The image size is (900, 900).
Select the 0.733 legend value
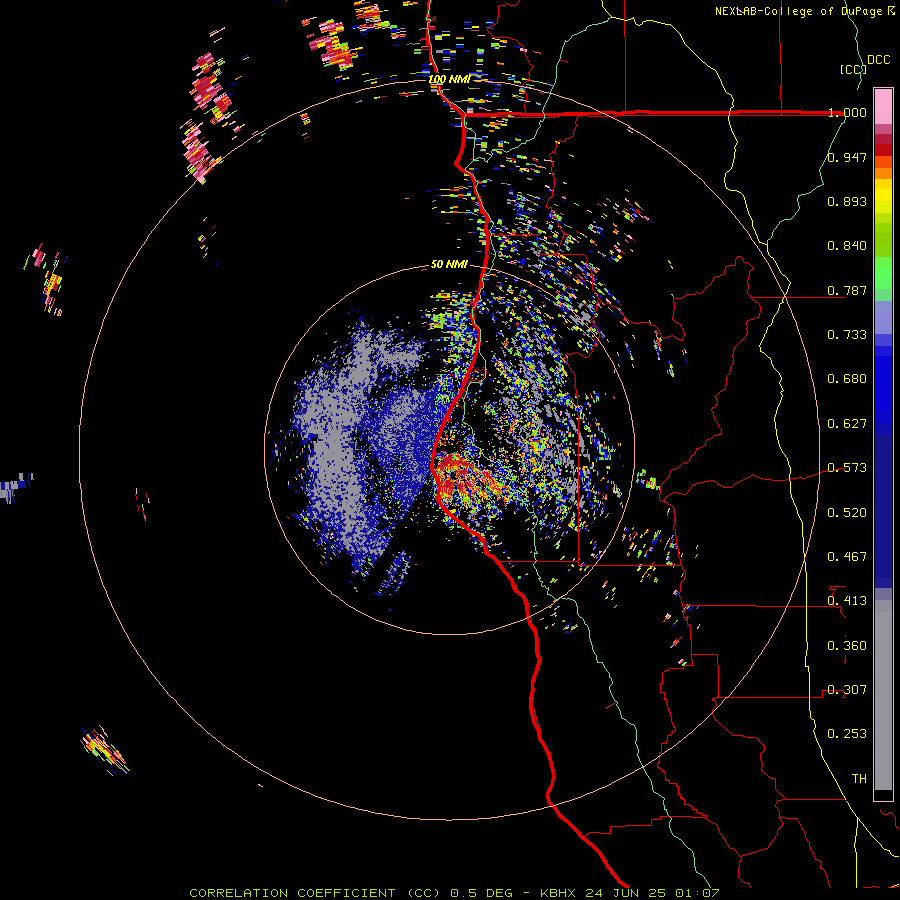[847, 335]
